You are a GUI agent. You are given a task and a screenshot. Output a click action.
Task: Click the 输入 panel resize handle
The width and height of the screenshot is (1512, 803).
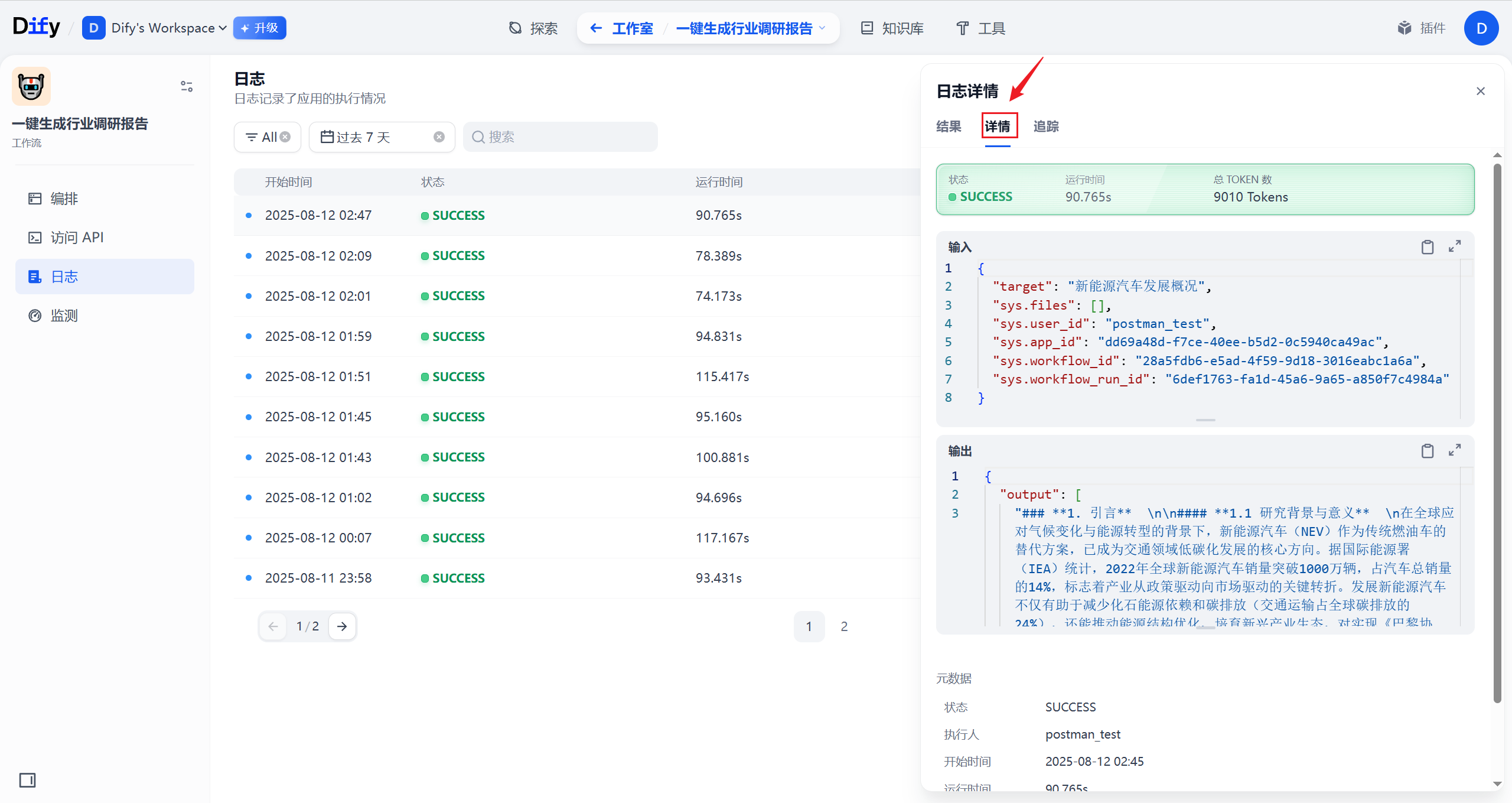coord(1205,420)
